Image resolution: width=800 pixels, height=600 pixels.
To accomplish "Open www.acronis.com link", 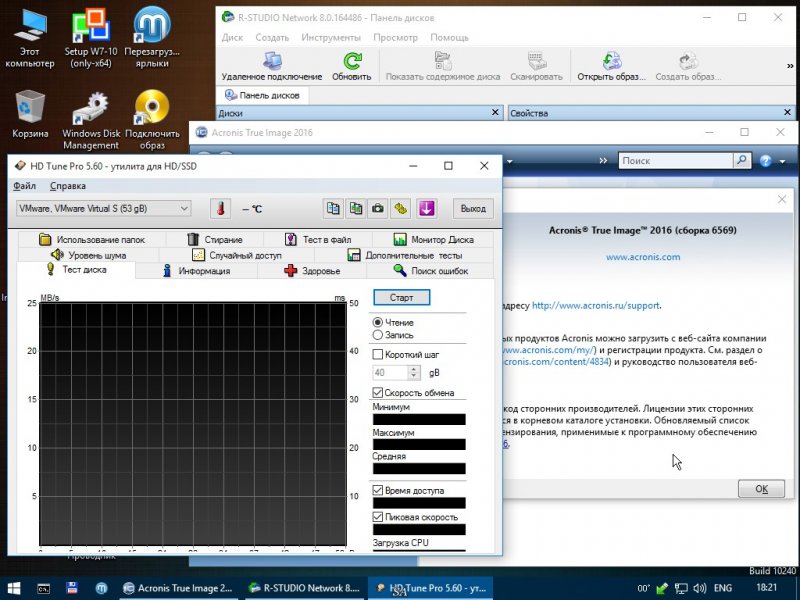I will 643,257.
